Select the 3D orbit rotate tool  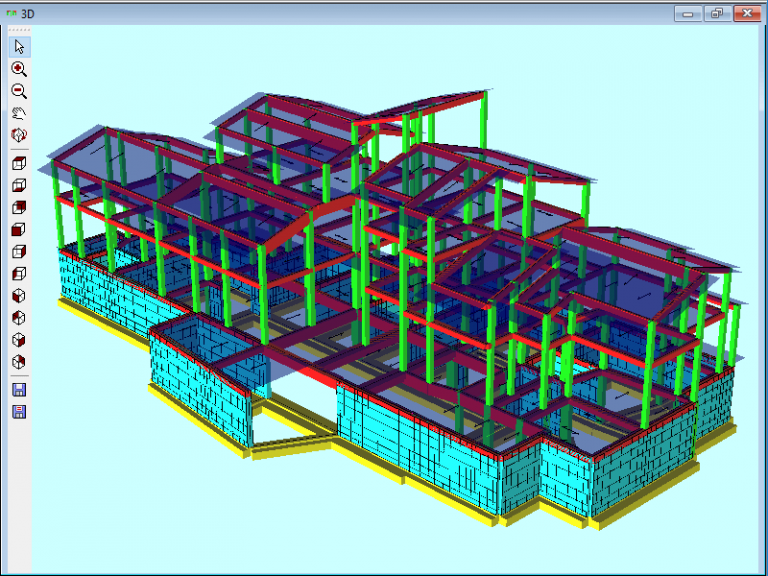tap(19, 135)
